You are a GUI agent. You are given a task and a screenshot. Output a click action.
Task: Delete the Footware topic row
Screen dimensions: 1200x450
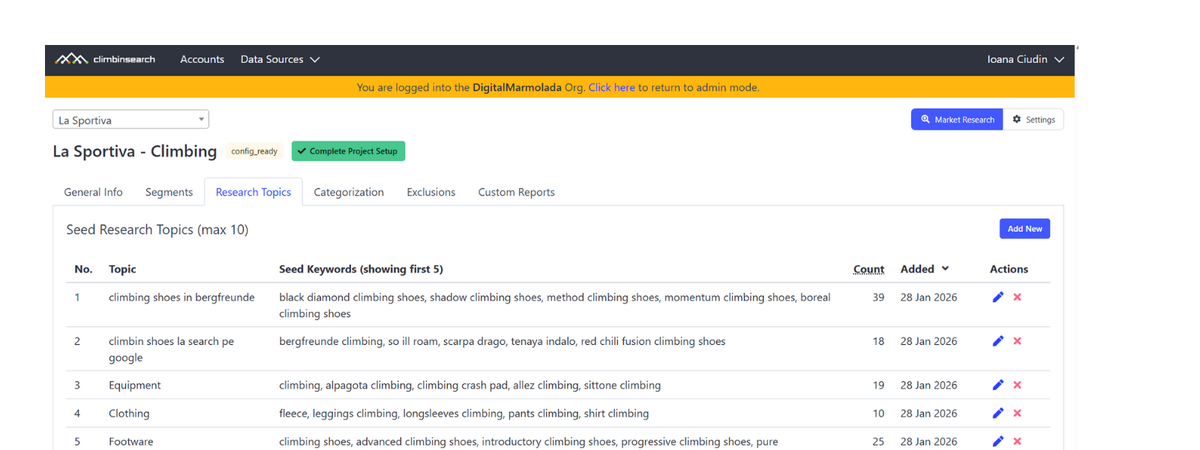point(1017,441)
